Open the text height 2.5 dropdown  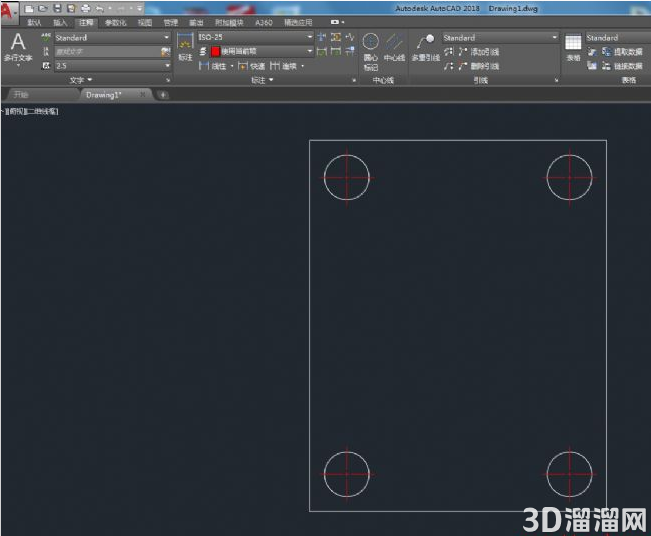113,66
